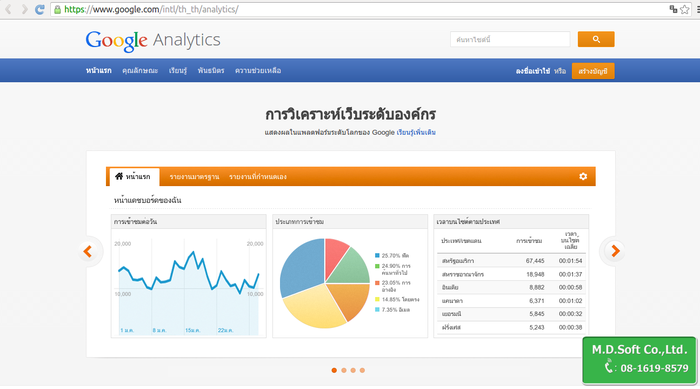Click the gear settings icon in orange bar
This screenshot has width=700, height=389.
pos(583,176)
